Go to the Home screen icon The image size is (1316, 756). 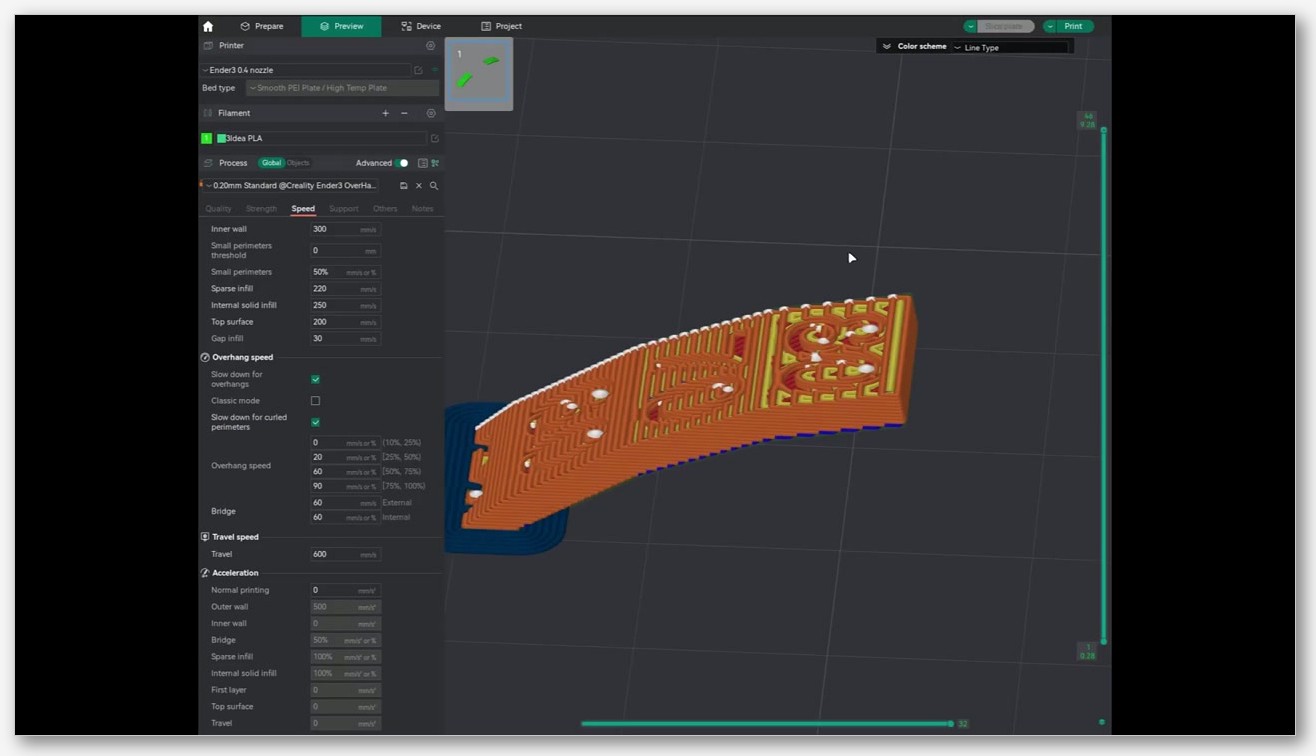point(208,26)
